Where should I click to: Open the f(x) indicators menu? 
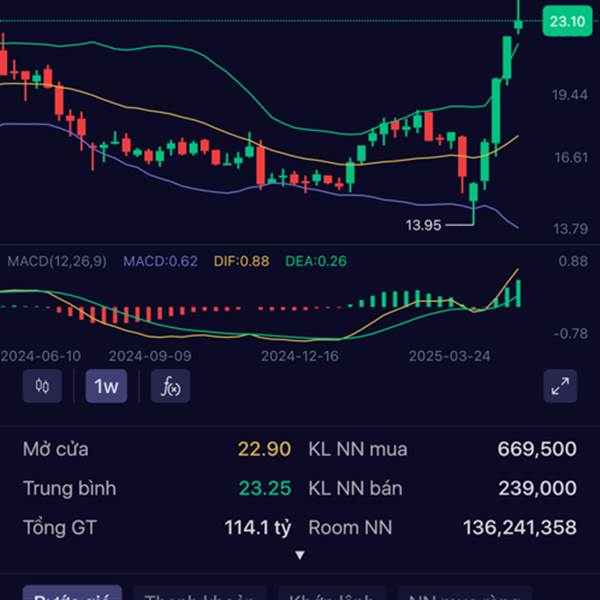170,386
